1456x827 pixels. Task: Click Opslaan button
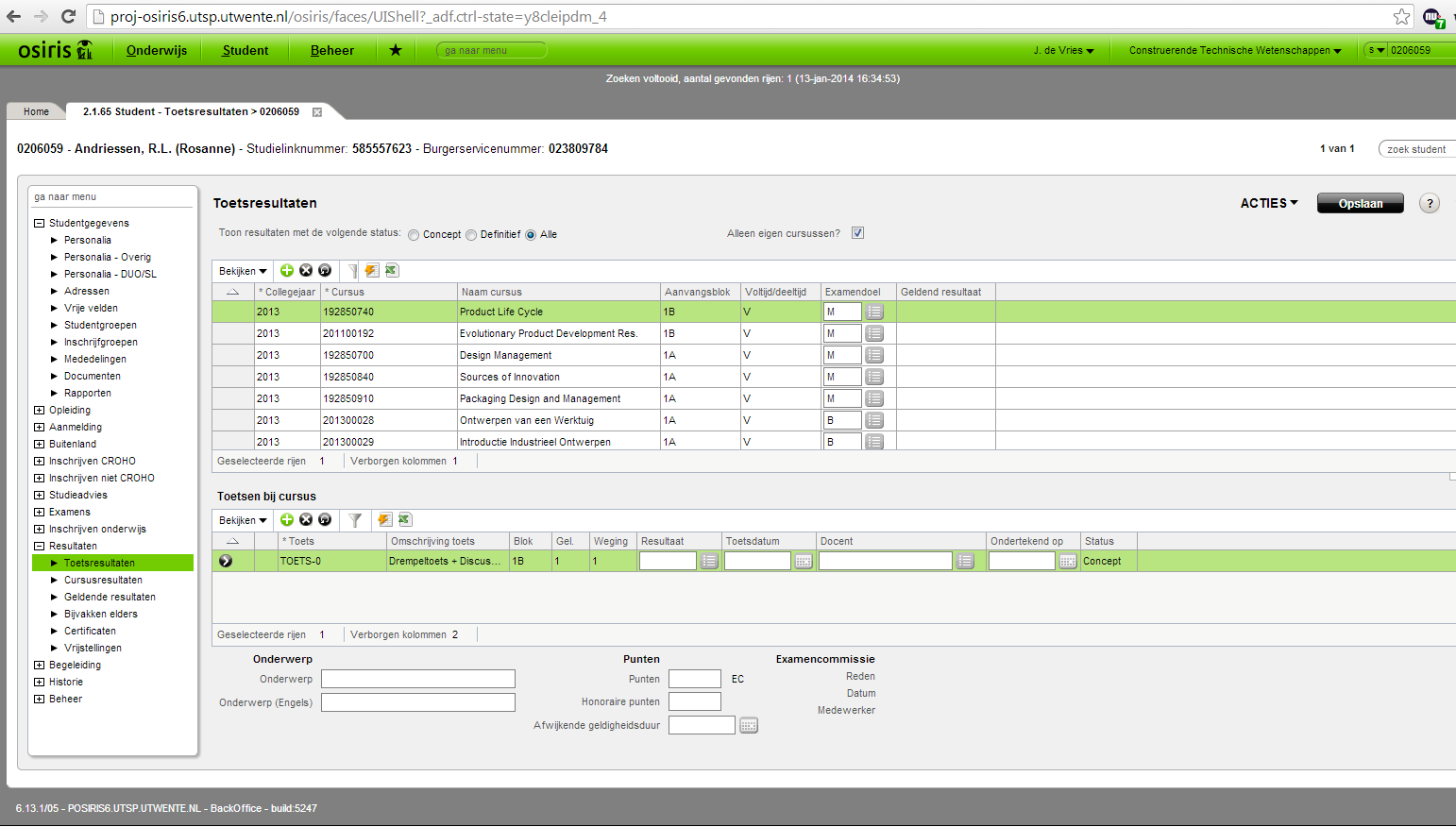point(1361,203)
